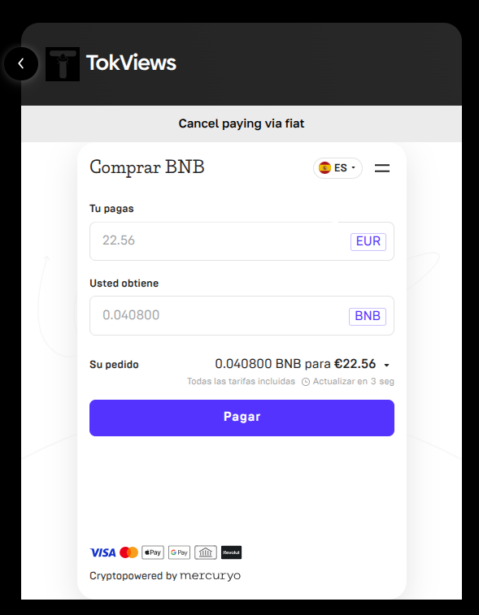Image resolution: width=479 pixels, height=615 pixels.
Task: Click the TokViews logo icon
Action: click(x=62, y=64)
